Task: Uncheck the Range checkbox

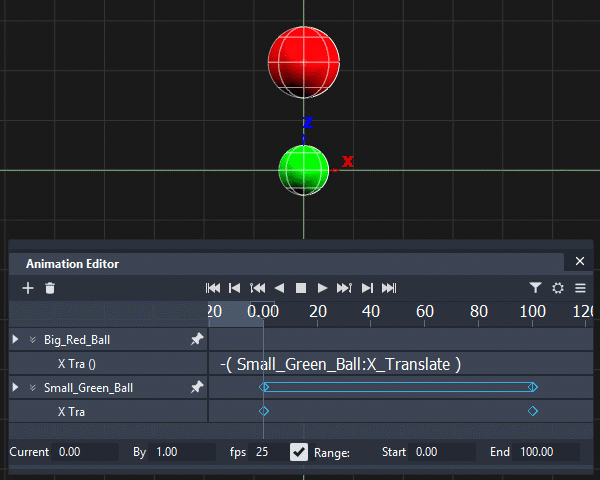Action: (298, 452)
